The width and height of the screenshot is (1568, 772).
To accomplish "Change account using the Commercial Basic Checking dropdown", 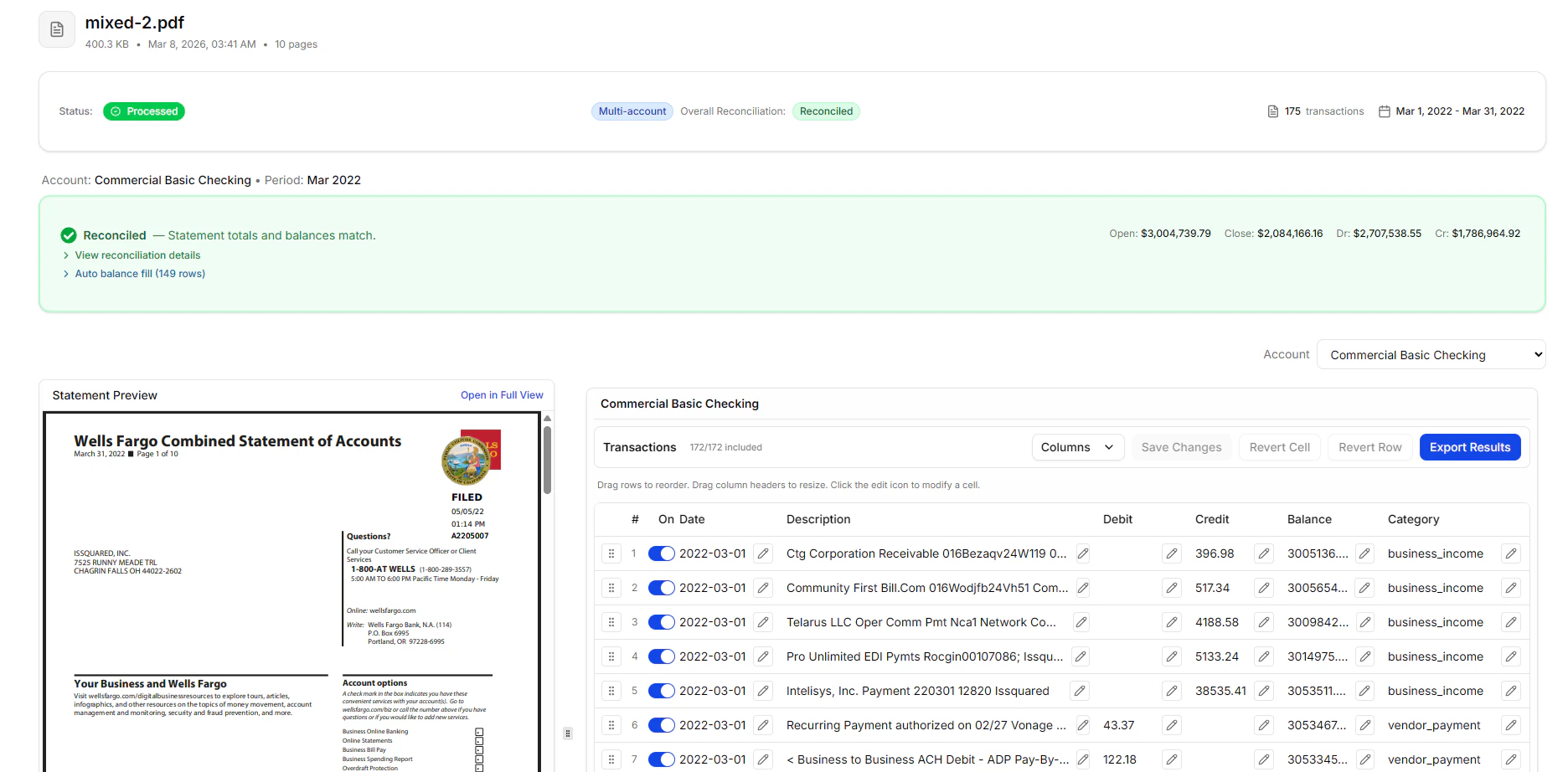I will 1431,354.
